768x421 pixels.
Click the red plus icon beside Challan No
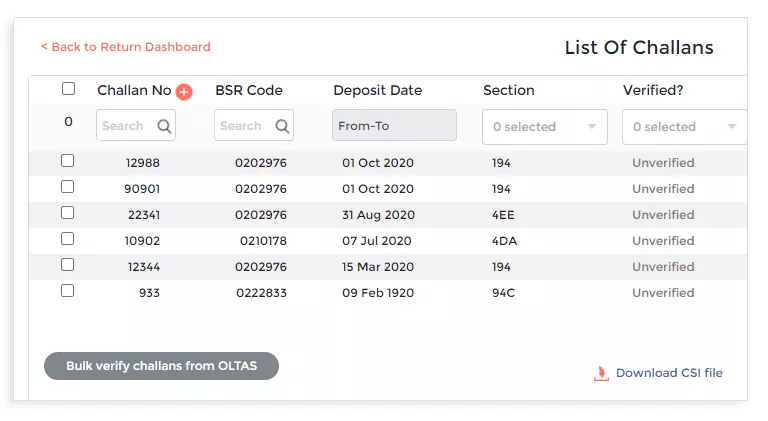[x=184, y=92]
